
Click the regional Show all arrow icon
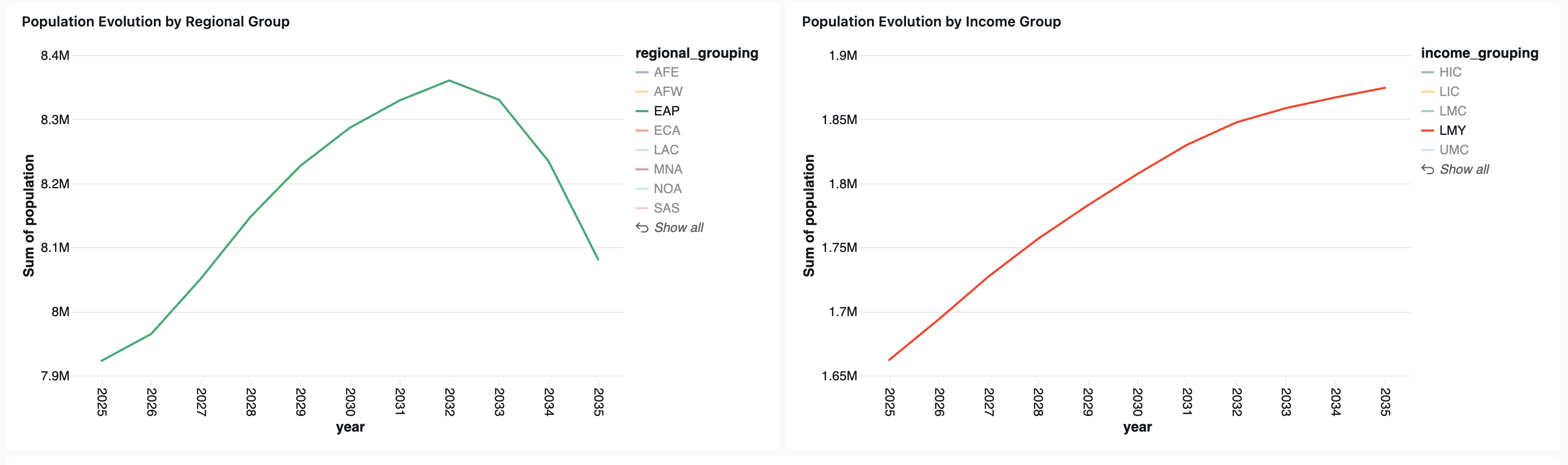pos(641,228)
